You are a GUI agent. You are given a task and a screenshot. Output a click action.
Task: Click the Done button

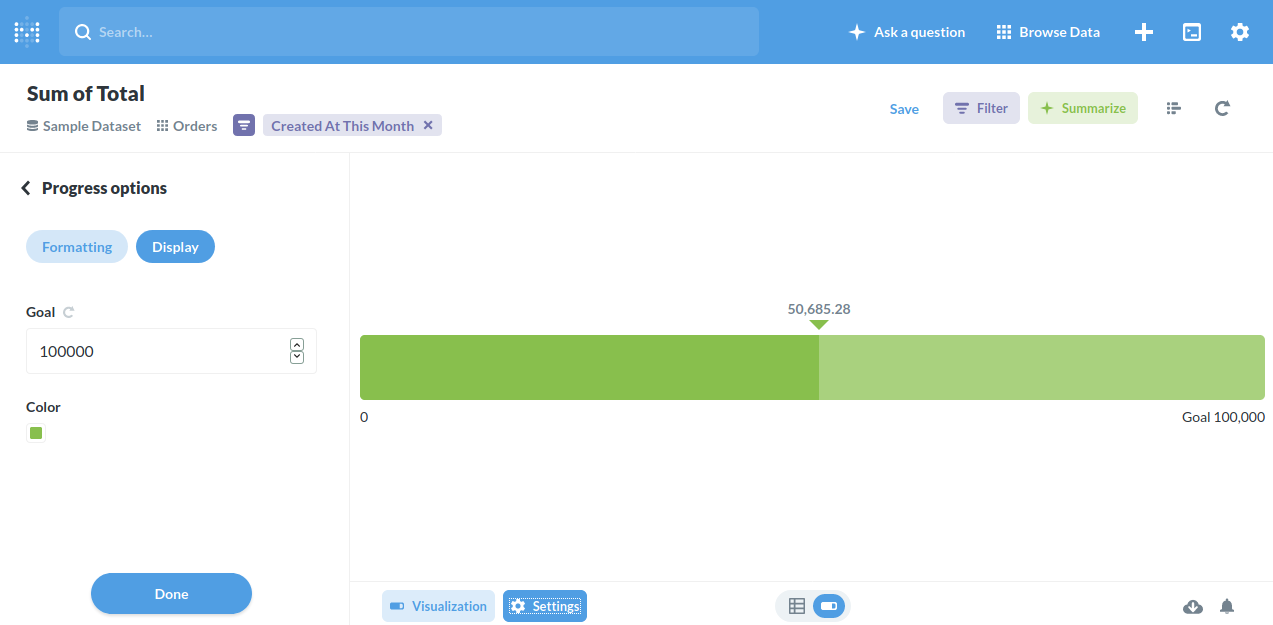(171, 594)
